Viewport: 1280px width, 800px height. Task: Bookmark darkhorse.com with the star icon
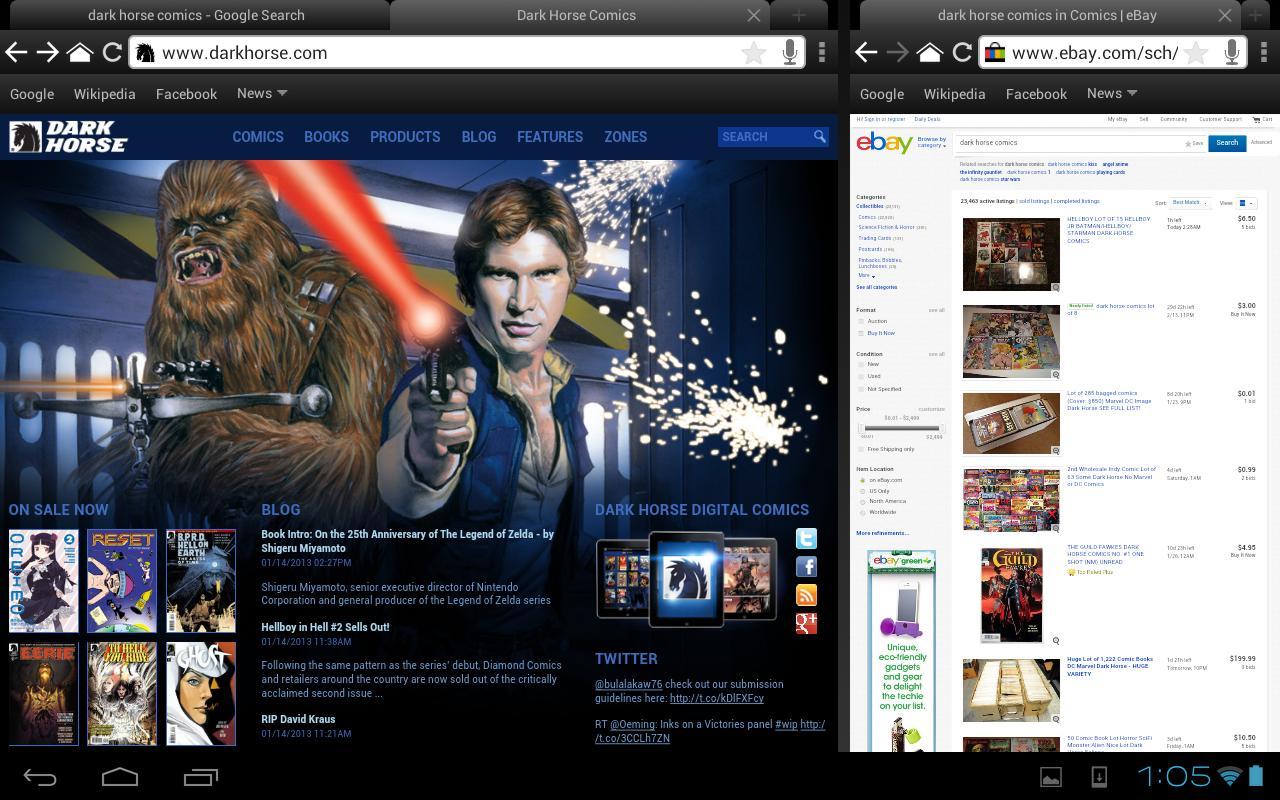753,53
